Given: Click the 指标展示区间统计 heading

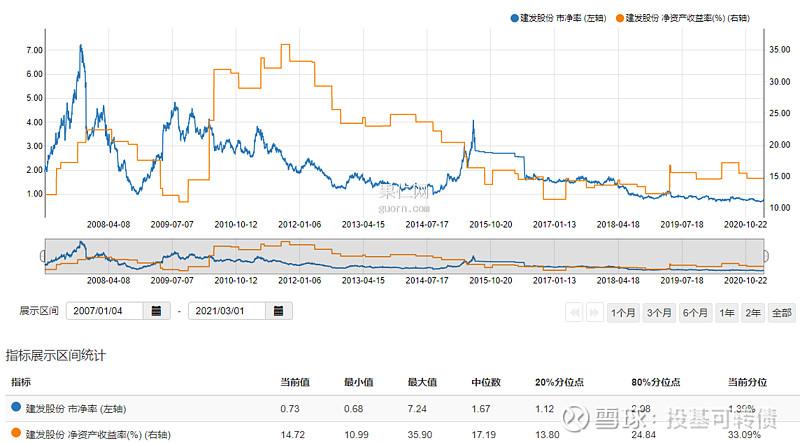Looking at the screenshot, I should pyautogui.click(x=56, y=355).
